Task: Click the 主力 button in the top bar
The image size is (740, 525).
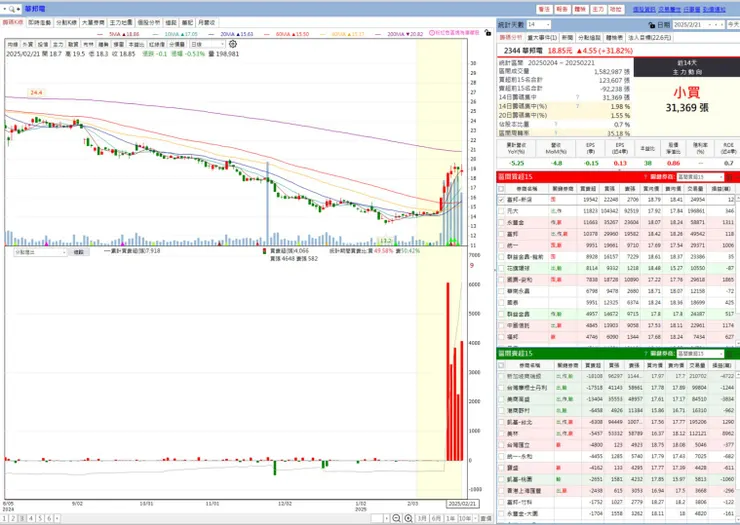Action: pyautogui.click(x=598, y=9)
